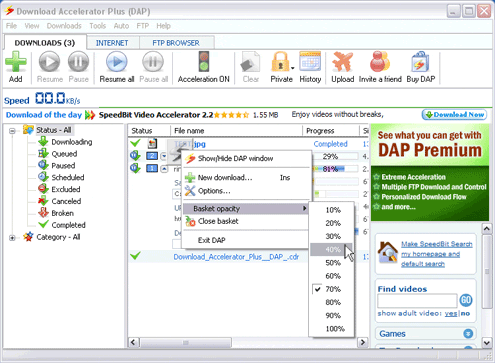Open the Auto menu
Screen dimensions: 495x363
121,26
